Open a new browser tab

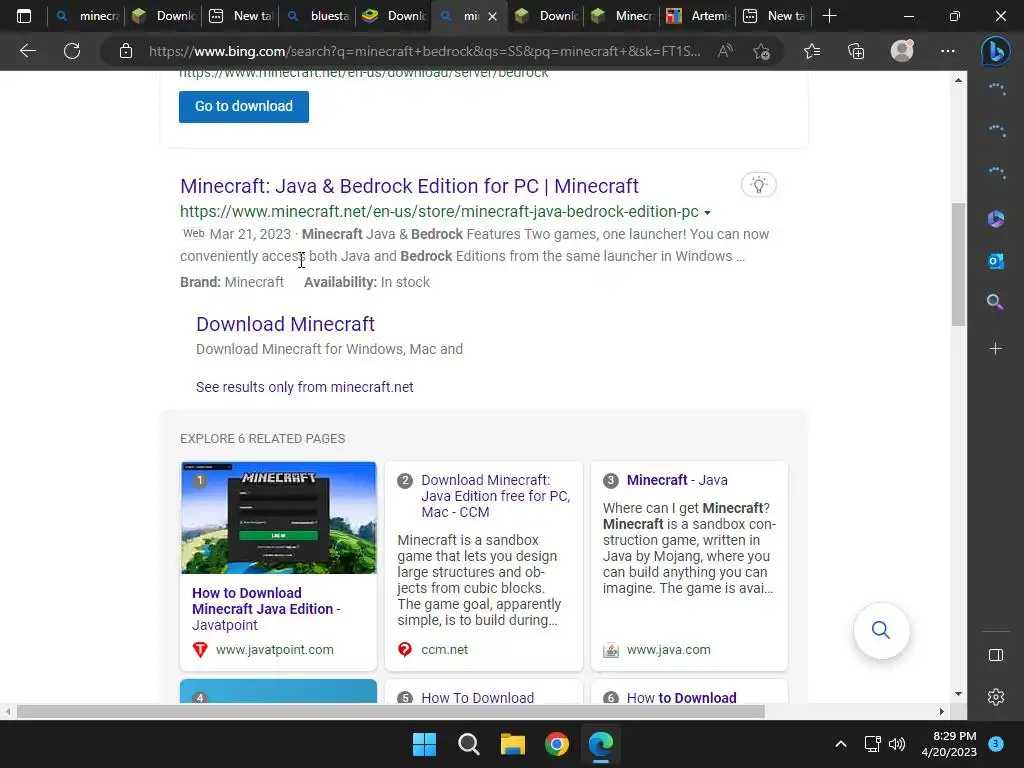pyautogui.click(x=829, y=16)
